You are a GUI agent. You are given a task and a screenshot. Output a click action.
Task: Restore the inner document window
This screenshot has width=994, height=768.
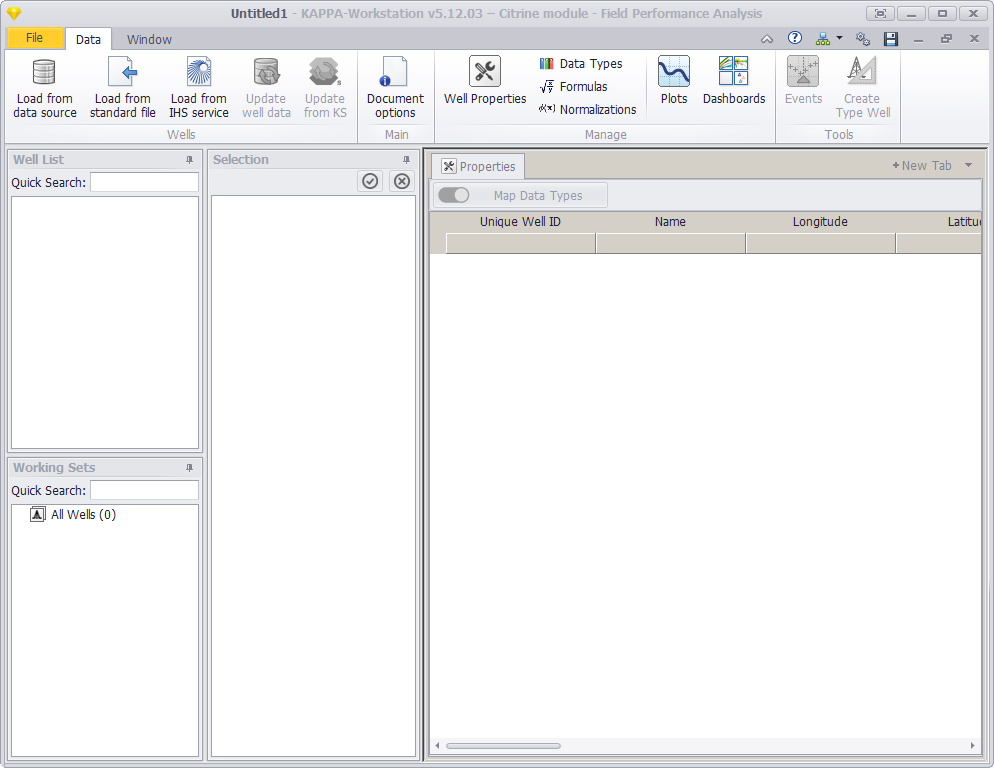tap(946, 39)
